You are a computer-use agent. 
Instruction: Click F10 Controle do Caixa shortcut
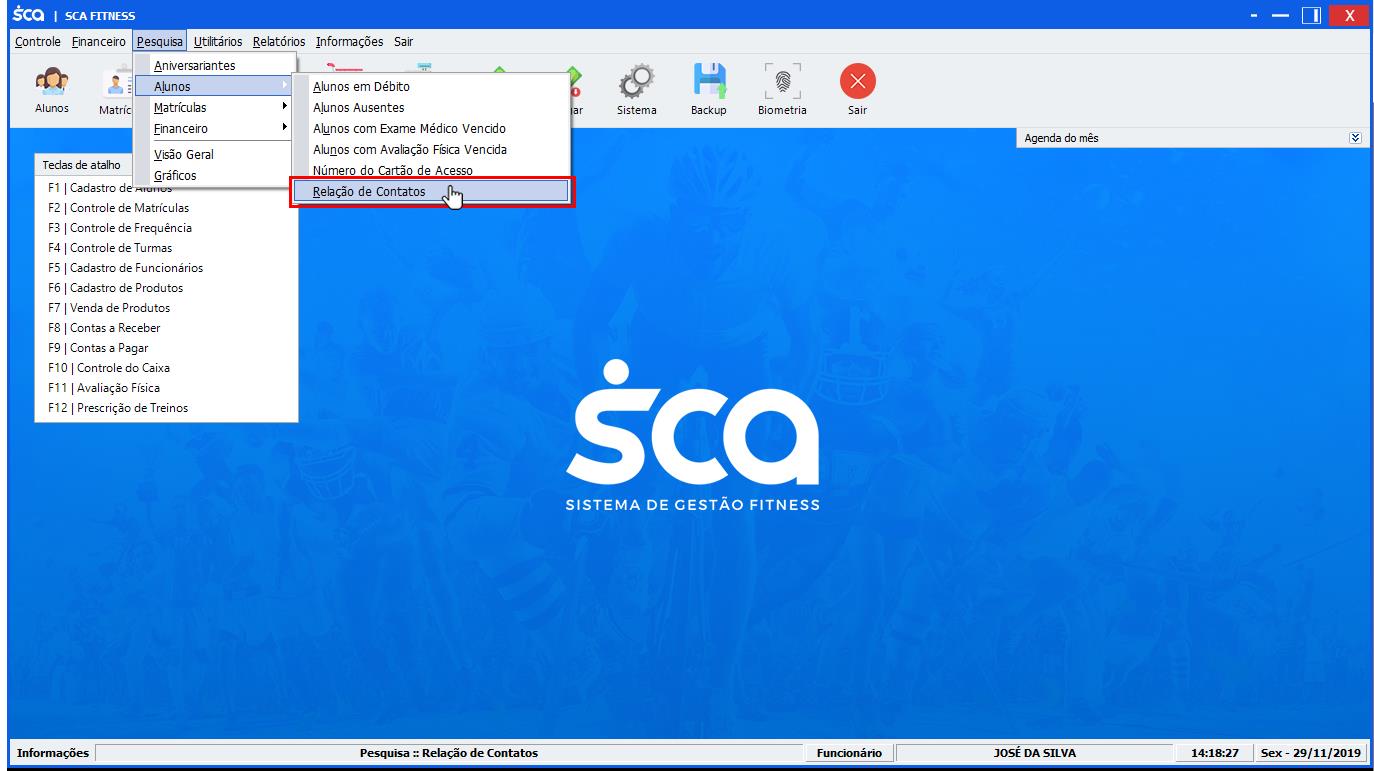coord(109,368)
